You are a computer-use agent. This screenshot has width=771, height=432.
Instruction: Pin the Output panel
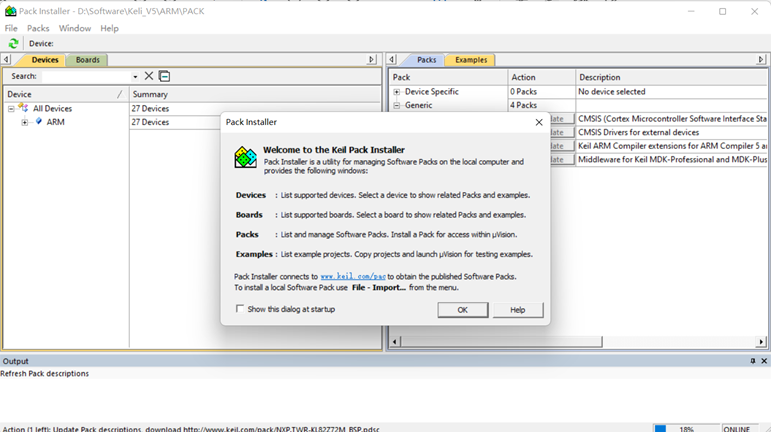(753, 361)
